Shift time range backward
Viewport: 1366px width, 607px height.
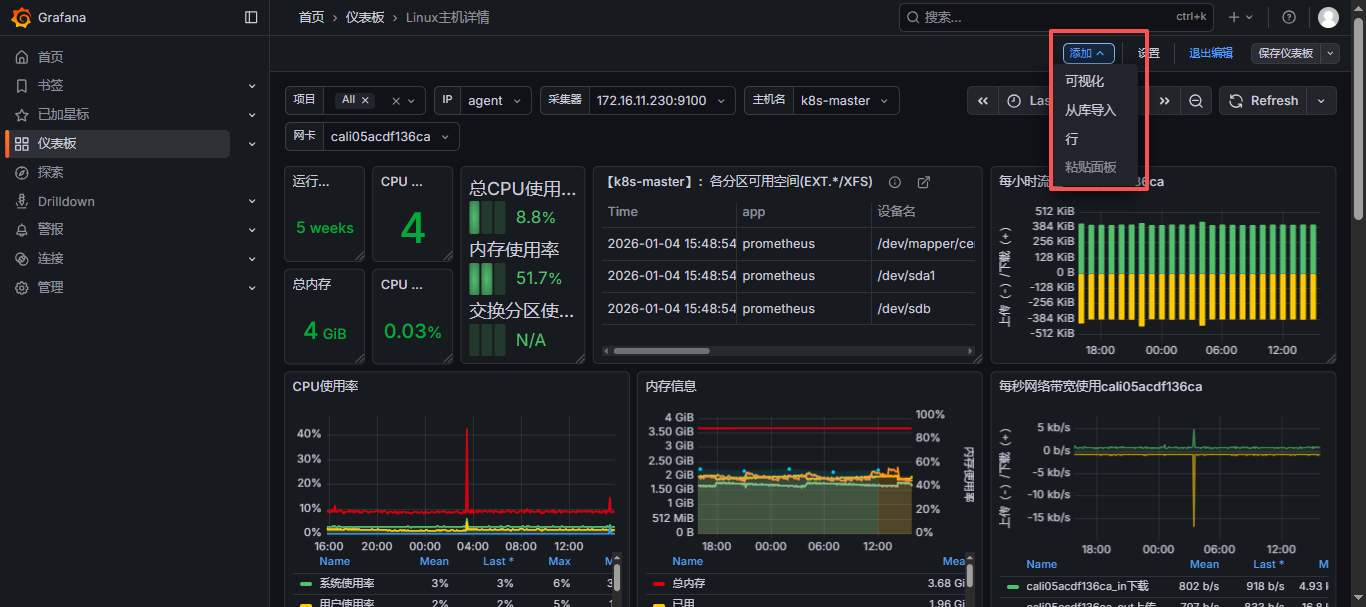click(x=983, y=100)
